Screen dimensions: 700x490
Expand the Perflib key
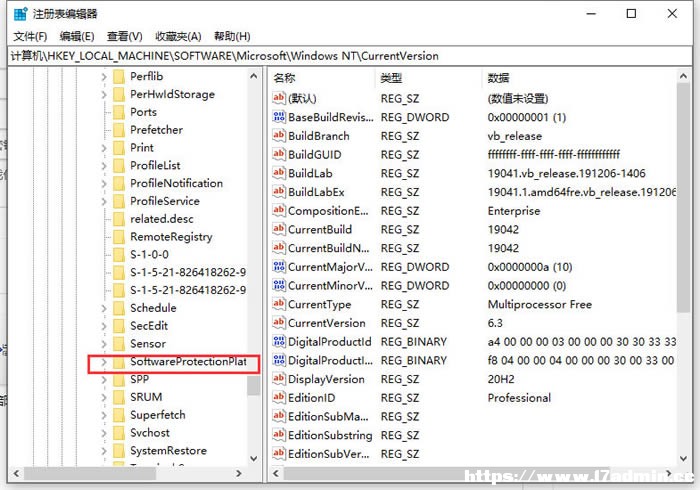[x=104, y=77]
